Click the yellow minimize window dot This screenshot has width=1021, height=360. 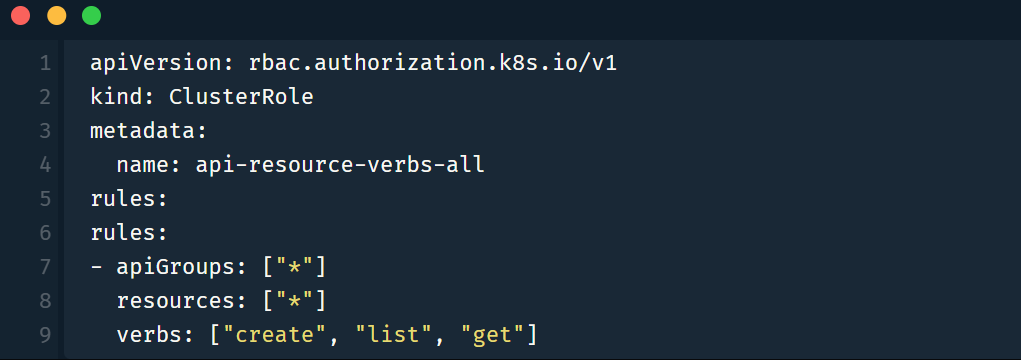coord(57,16)
